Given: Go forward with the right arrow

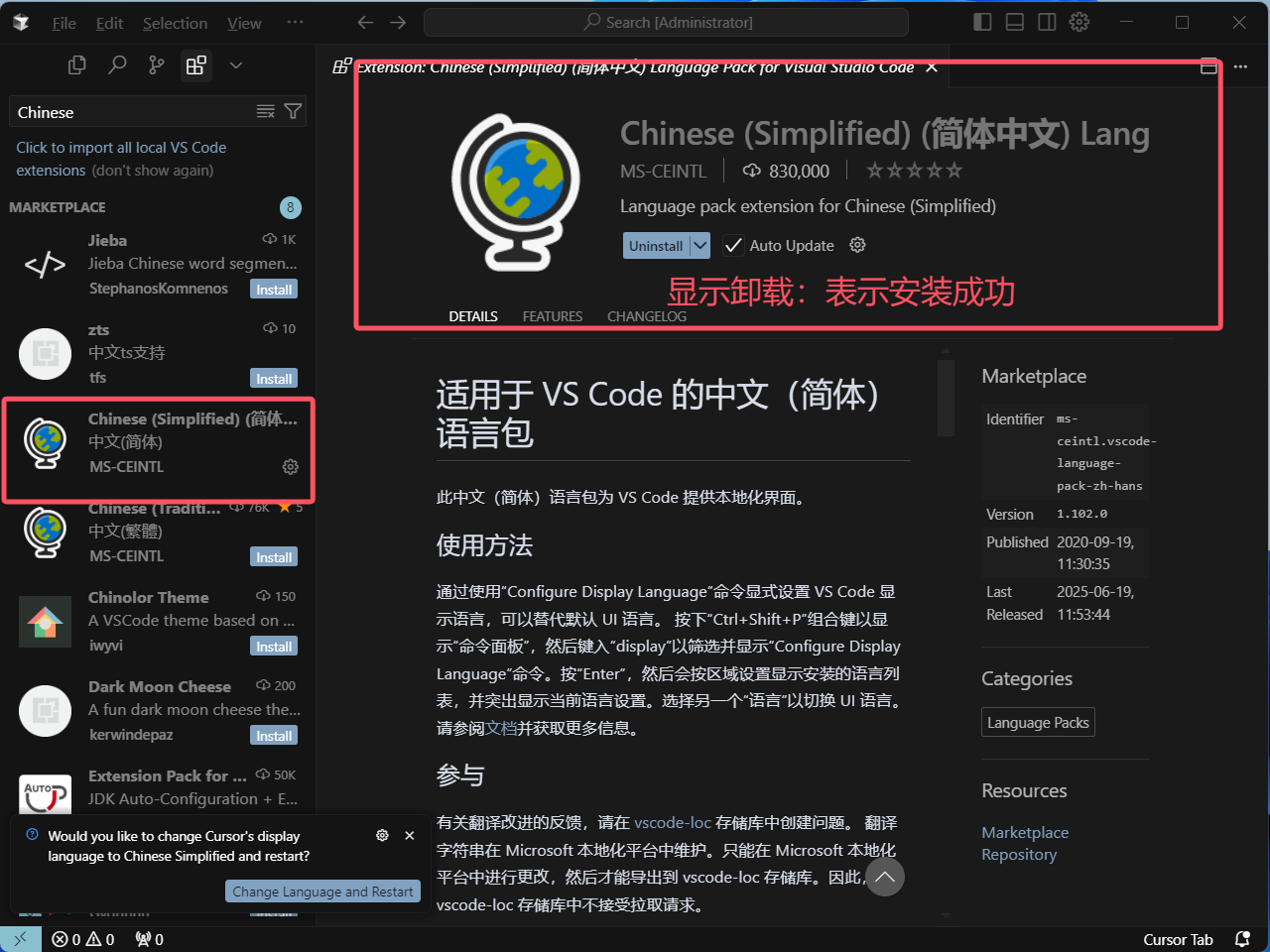Looking at the screenshot, I should pyautogui.click(x=398, y=22).
